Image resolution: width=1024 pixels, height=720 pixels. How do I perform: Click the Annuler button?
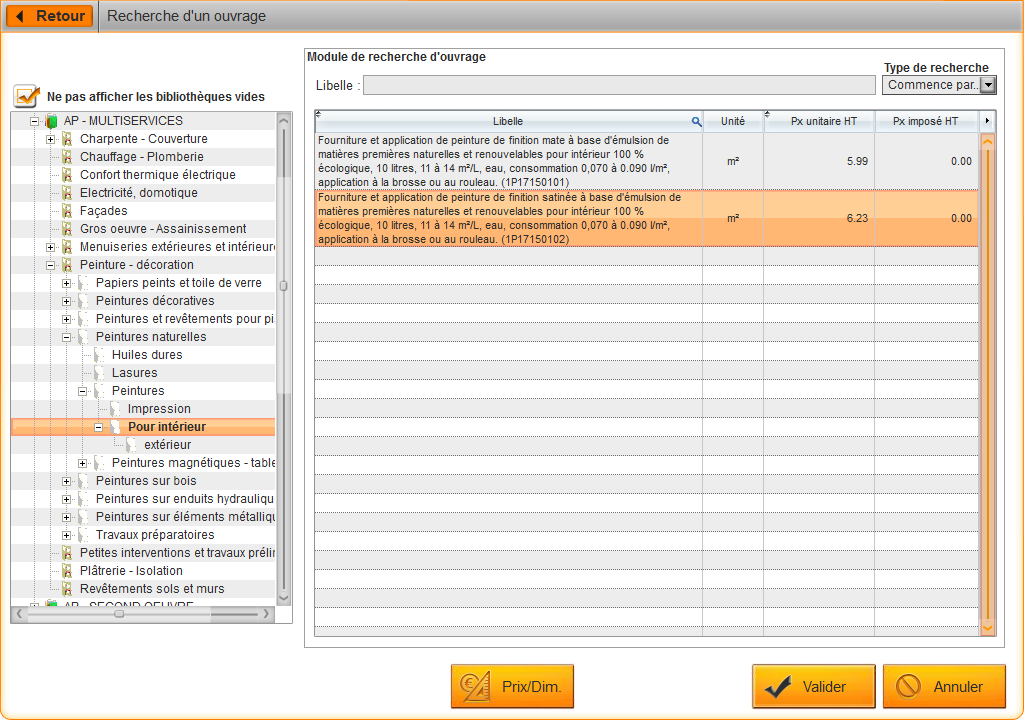point(944,687)
